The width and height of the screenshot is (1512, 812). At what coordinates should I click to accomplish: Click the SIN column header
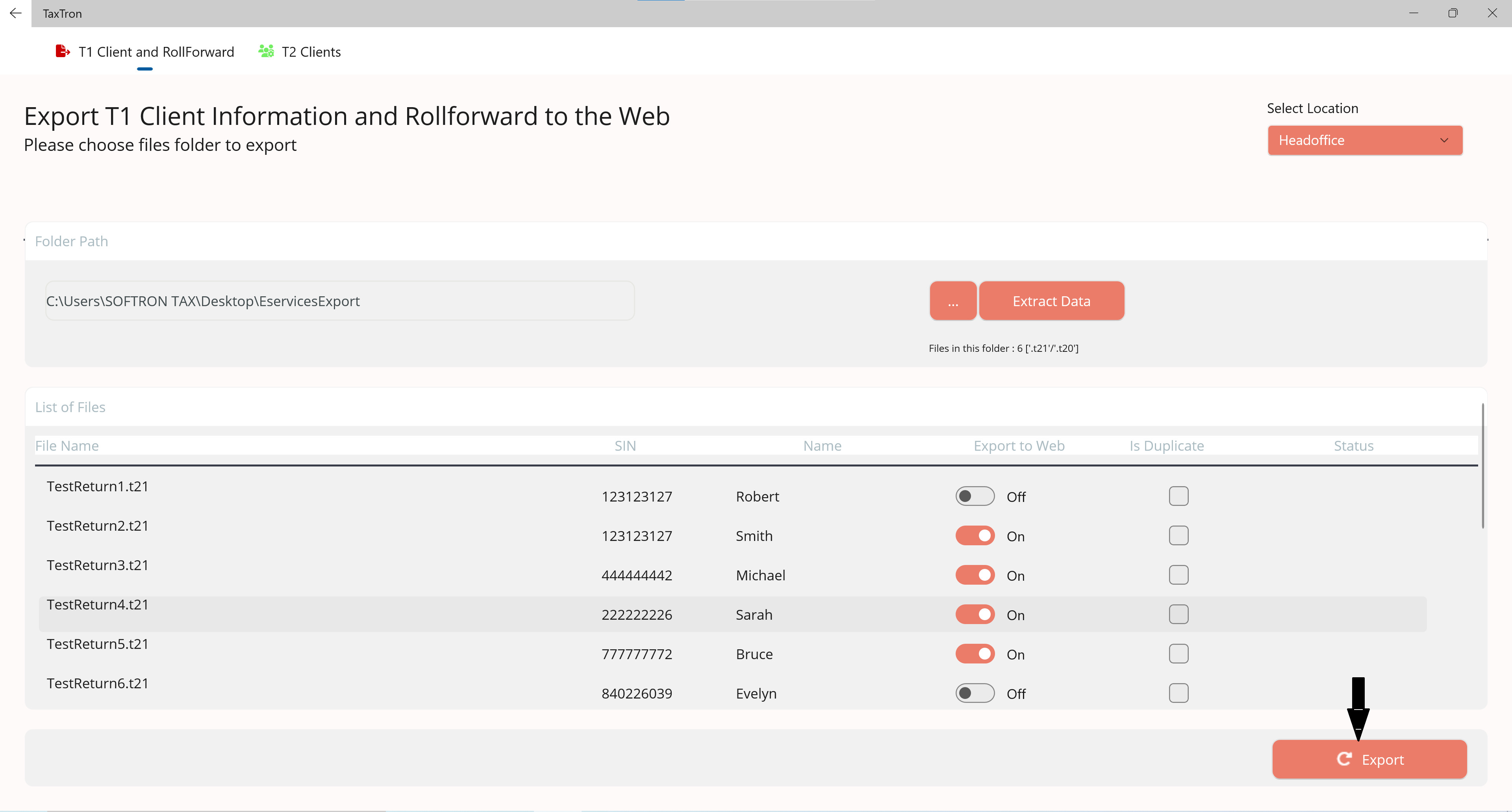pyautogui.click(x=625, y=446)
